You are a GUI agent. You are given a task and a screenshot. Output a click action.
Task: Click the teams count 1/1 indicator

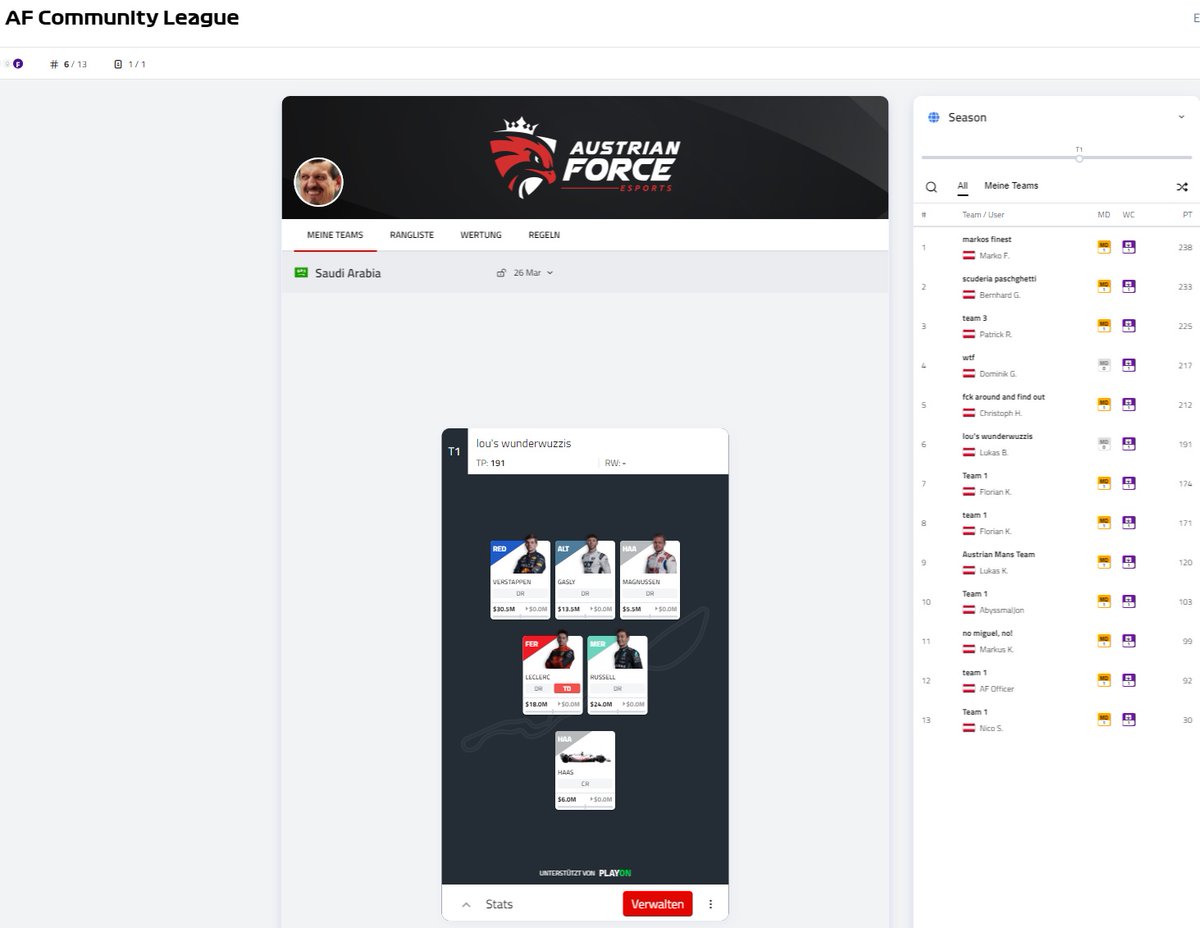(130, 64)
